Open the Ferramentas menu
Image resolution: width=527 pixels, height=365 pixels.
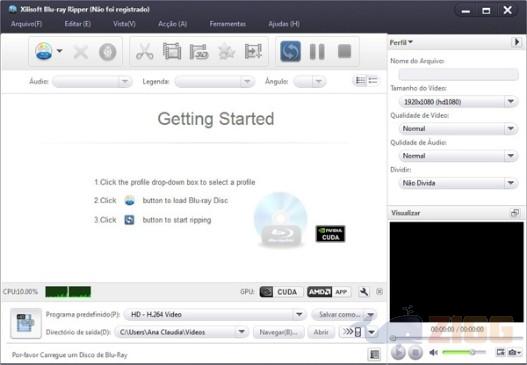(228, 24)
